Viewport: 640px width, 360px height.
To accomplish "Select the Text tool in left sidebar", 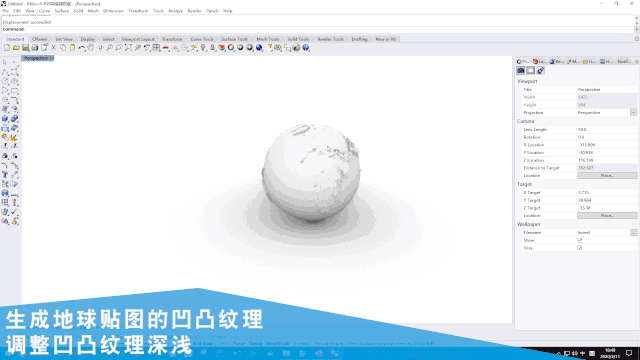I will 5,175.
